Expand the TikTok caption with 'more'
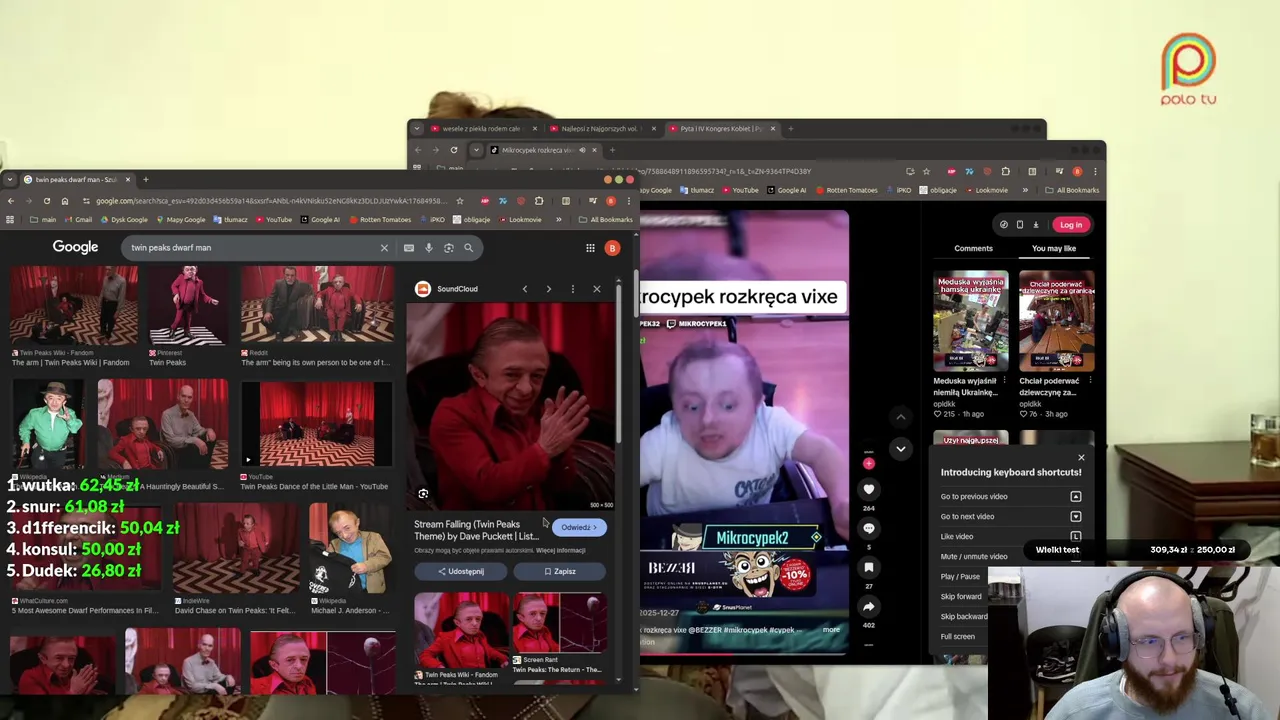This screenshot has height=720, width=1280. 831,630
